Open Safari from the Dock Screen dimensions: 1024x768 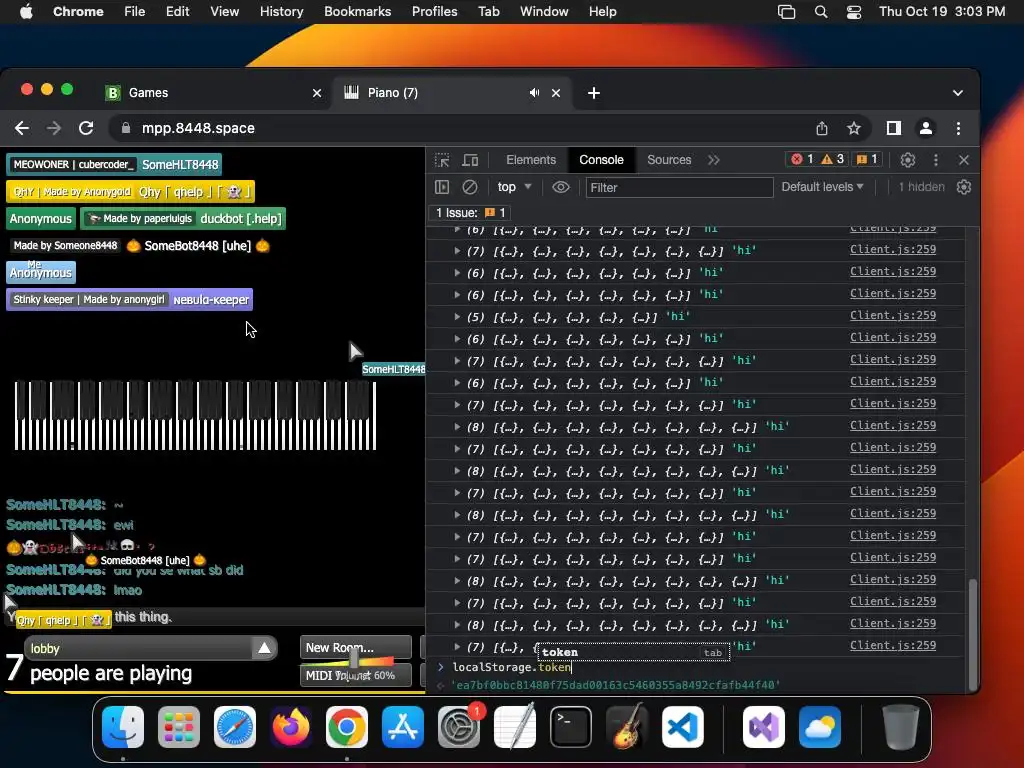[x=235, y=727]
